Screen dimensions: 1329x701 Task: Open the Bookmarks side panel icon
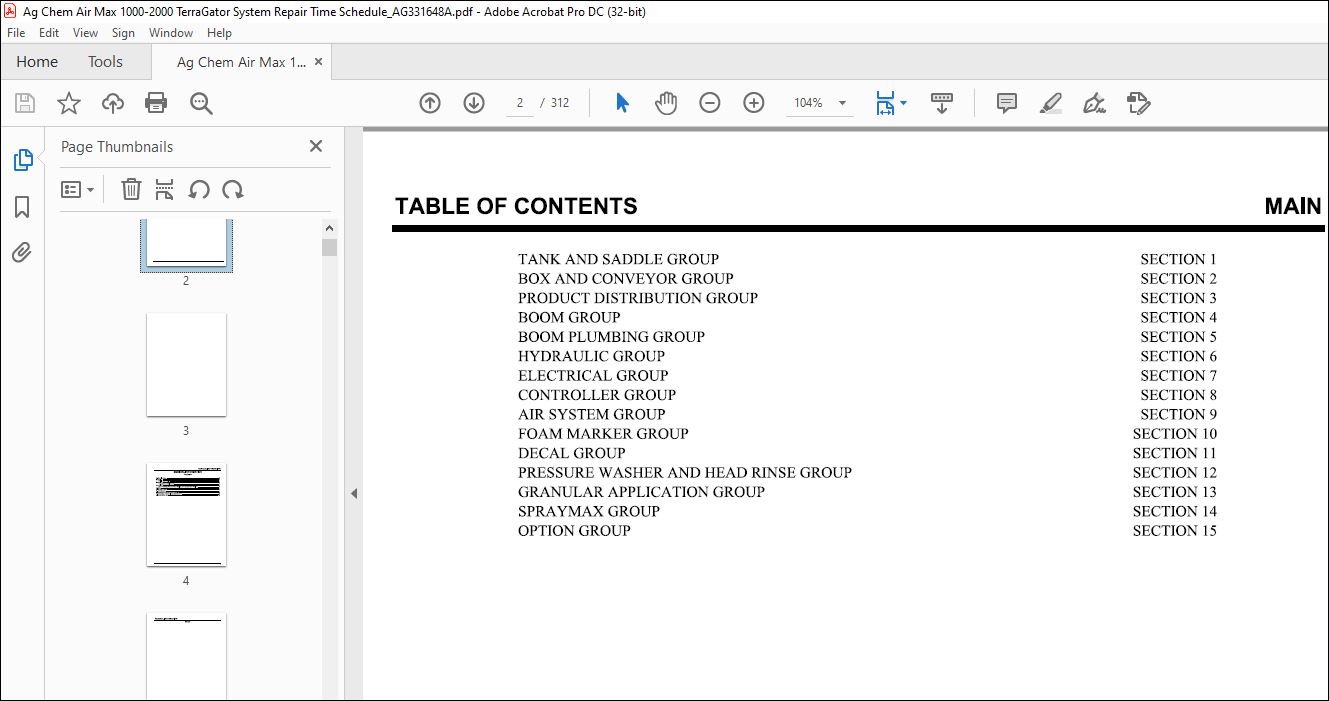pos(22,207)
